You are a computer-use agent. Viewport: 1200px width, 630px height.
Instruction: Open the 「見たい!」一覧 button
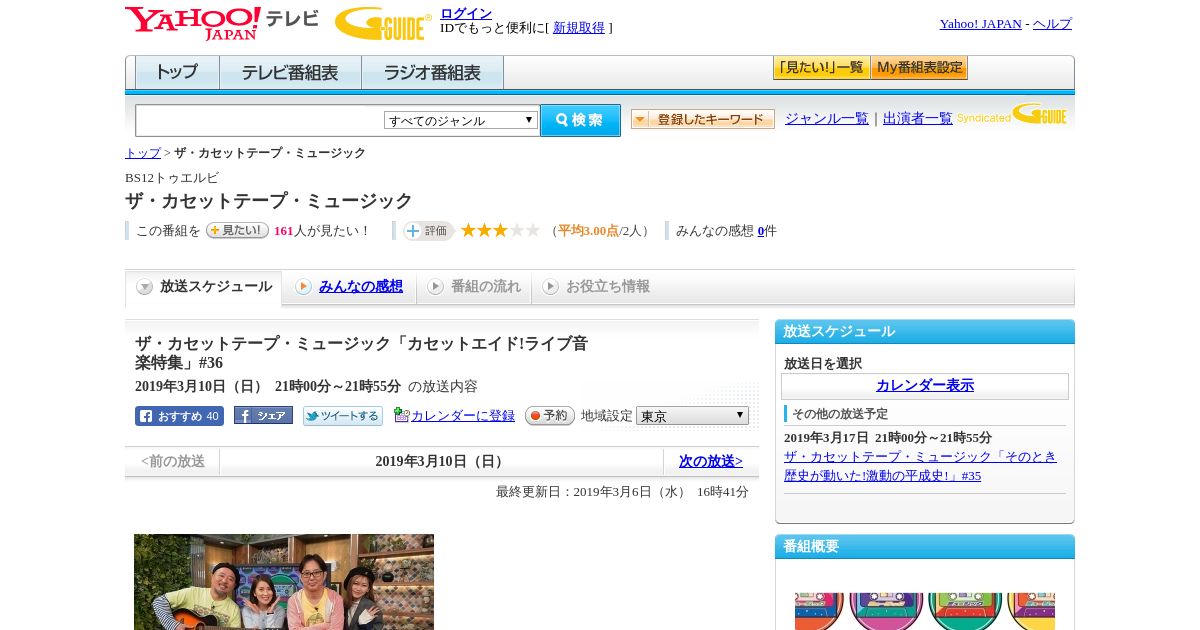[821, 68]
